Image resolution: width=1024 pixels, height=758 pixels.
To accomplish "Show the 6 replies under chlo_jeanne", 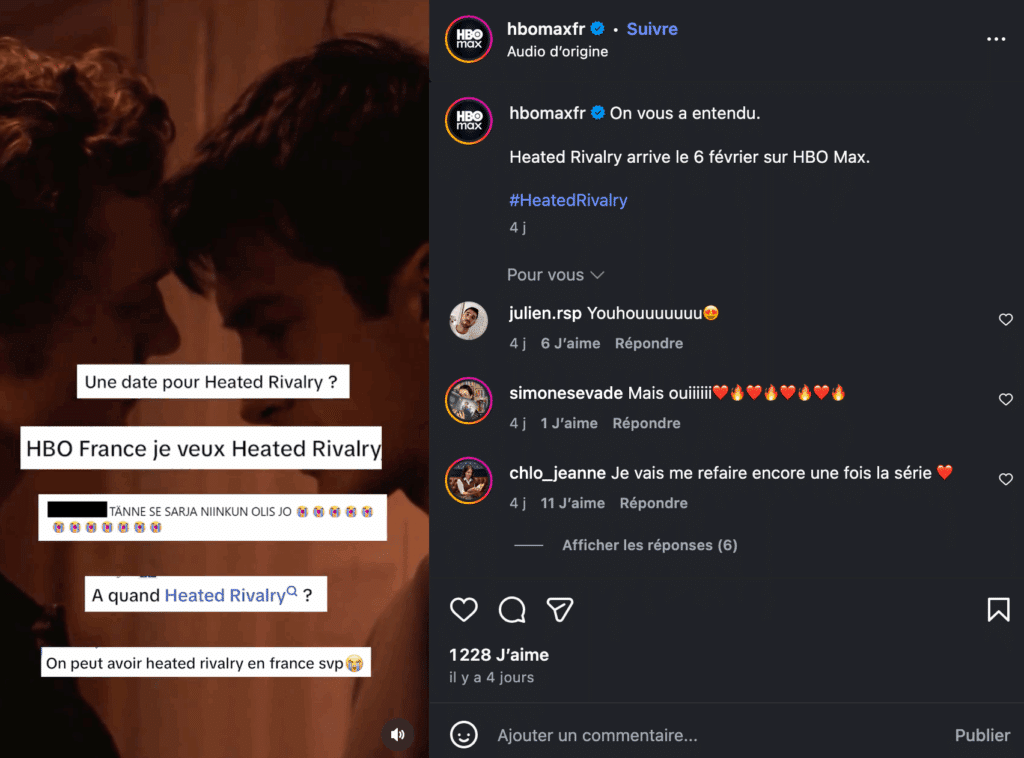I will point(649,545).
